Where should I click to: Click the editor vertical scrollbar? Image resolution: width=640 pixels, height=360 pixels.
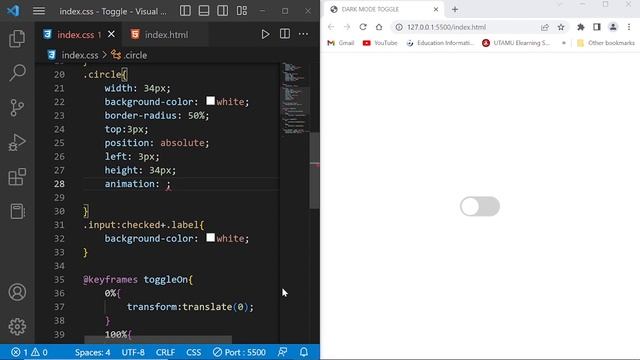click(314, 171)
